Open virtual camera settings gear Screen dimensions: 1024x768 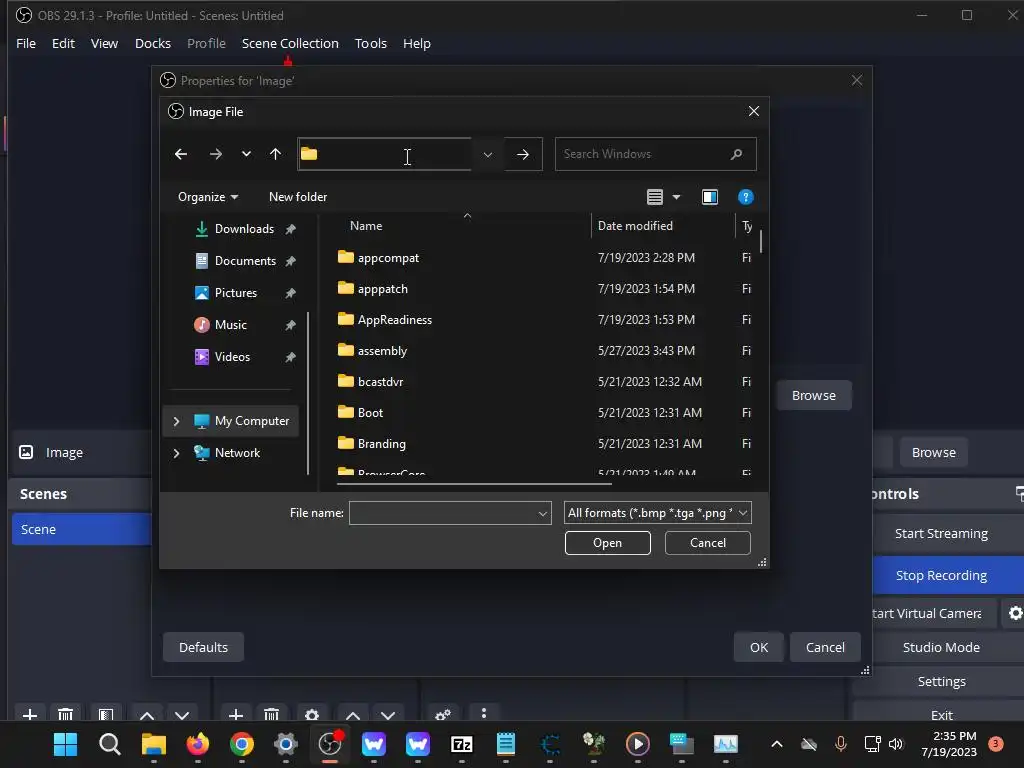1015,613
